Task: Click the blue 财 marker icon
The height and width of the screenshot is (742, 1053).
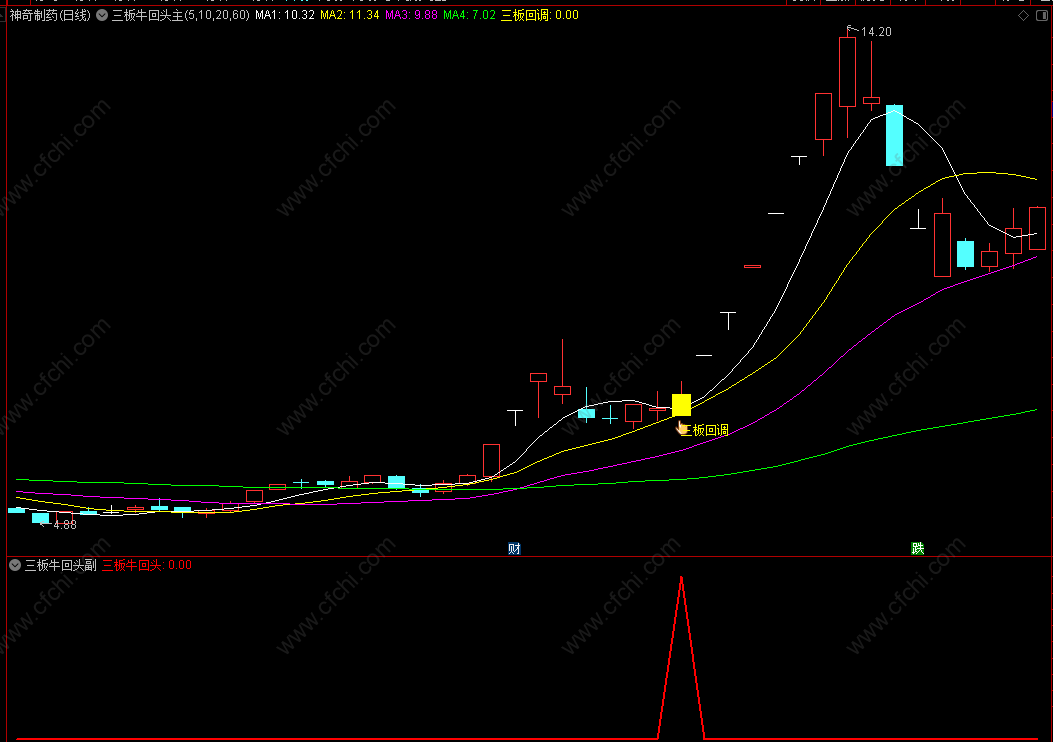Action: click(514, 549)
